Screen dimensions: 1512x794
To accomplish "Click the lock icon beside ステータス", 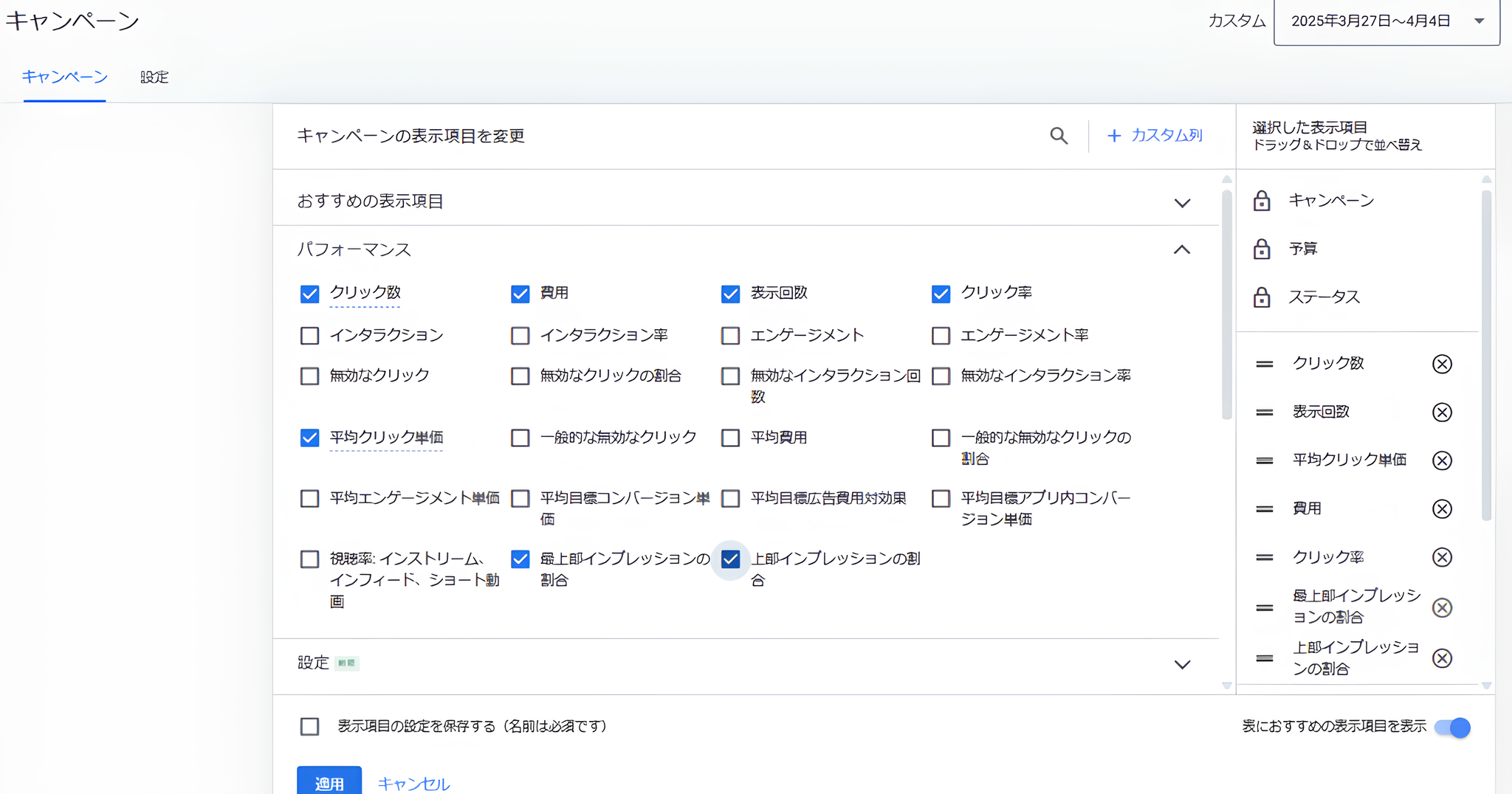I will (1262, 297).
